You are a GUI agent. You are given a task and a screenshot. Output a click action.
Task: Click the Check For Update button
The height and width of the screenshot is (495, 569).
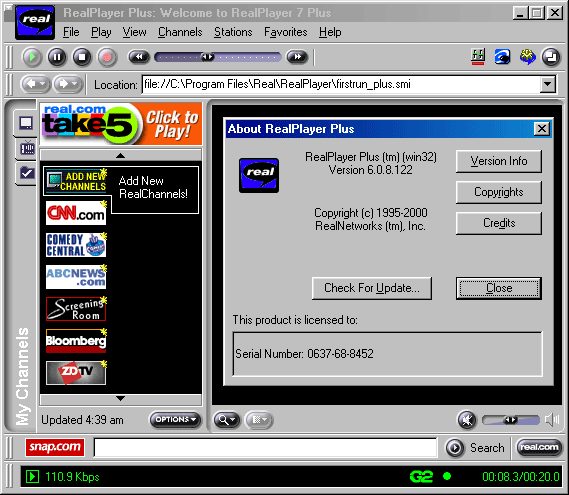(x=372, y=288)
